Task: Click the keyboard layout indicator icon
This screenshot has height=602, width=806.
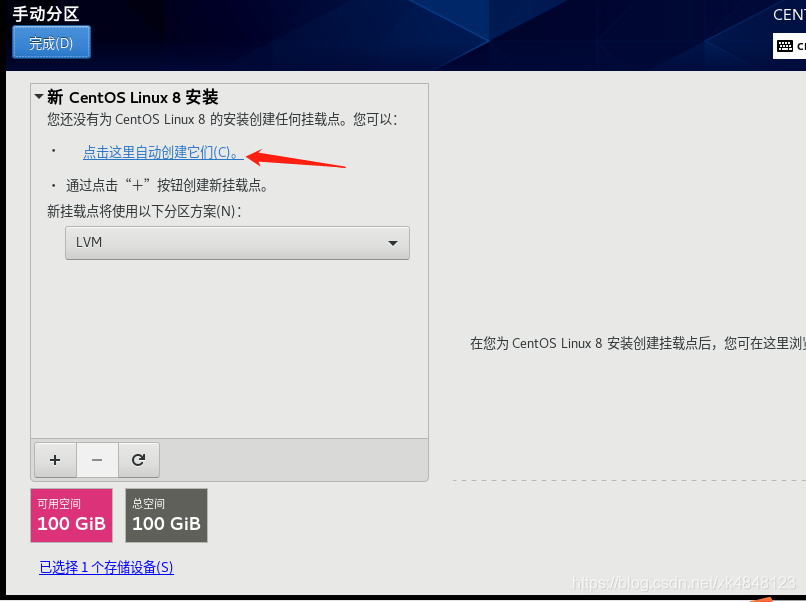Action: pyautogui.click(x=785, y=46)
